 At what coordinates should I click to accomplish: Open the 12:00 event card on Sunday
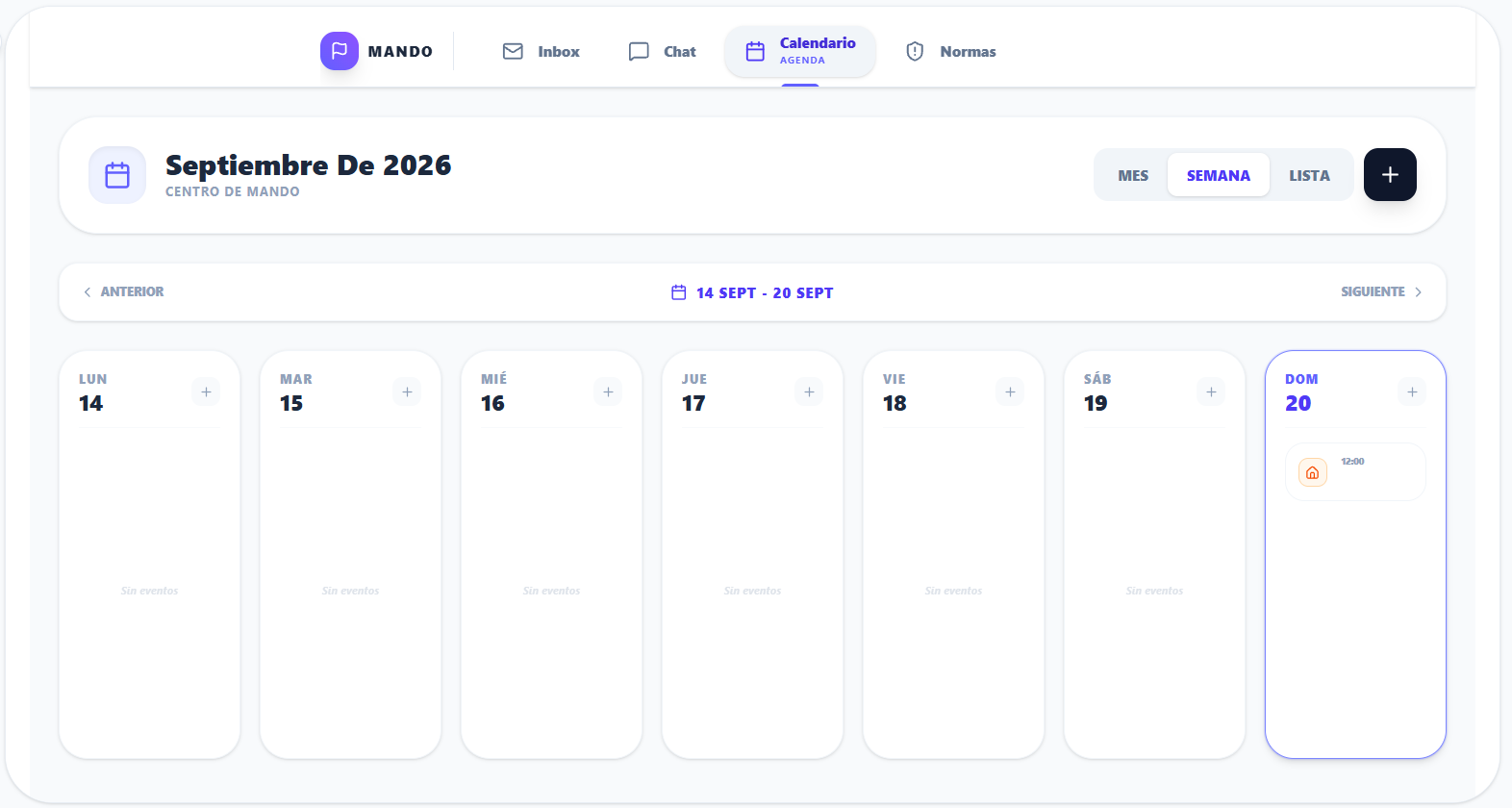coord(1355,471)
